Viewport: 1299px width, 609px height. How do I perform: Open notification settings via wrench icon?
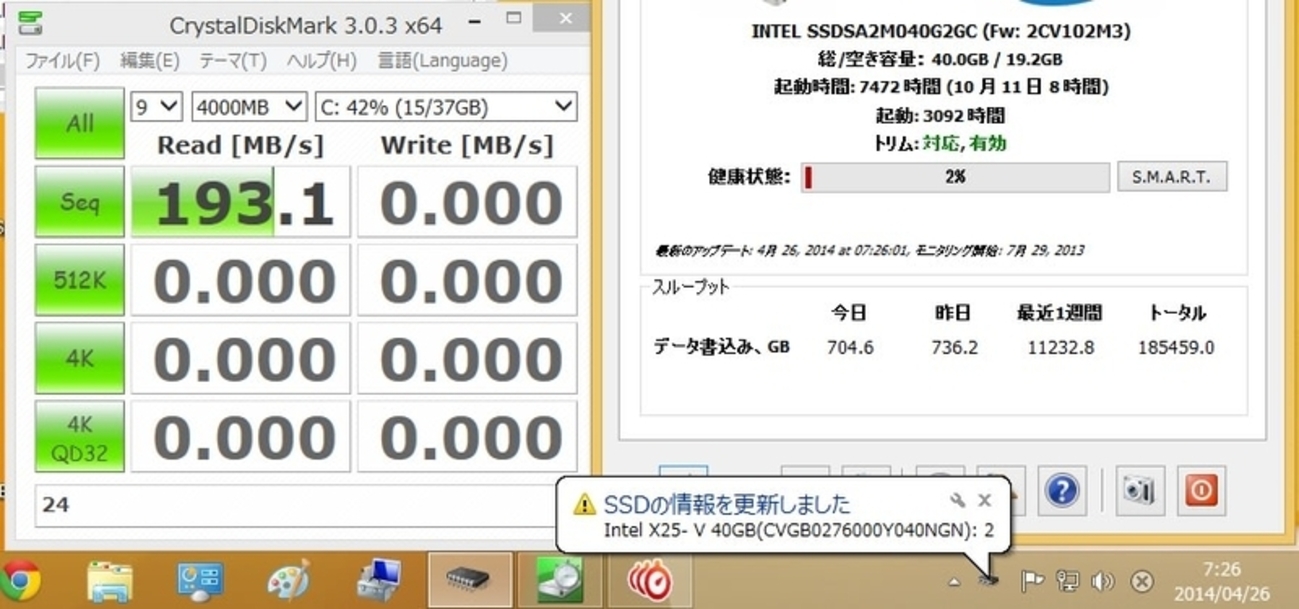(957, 501)
